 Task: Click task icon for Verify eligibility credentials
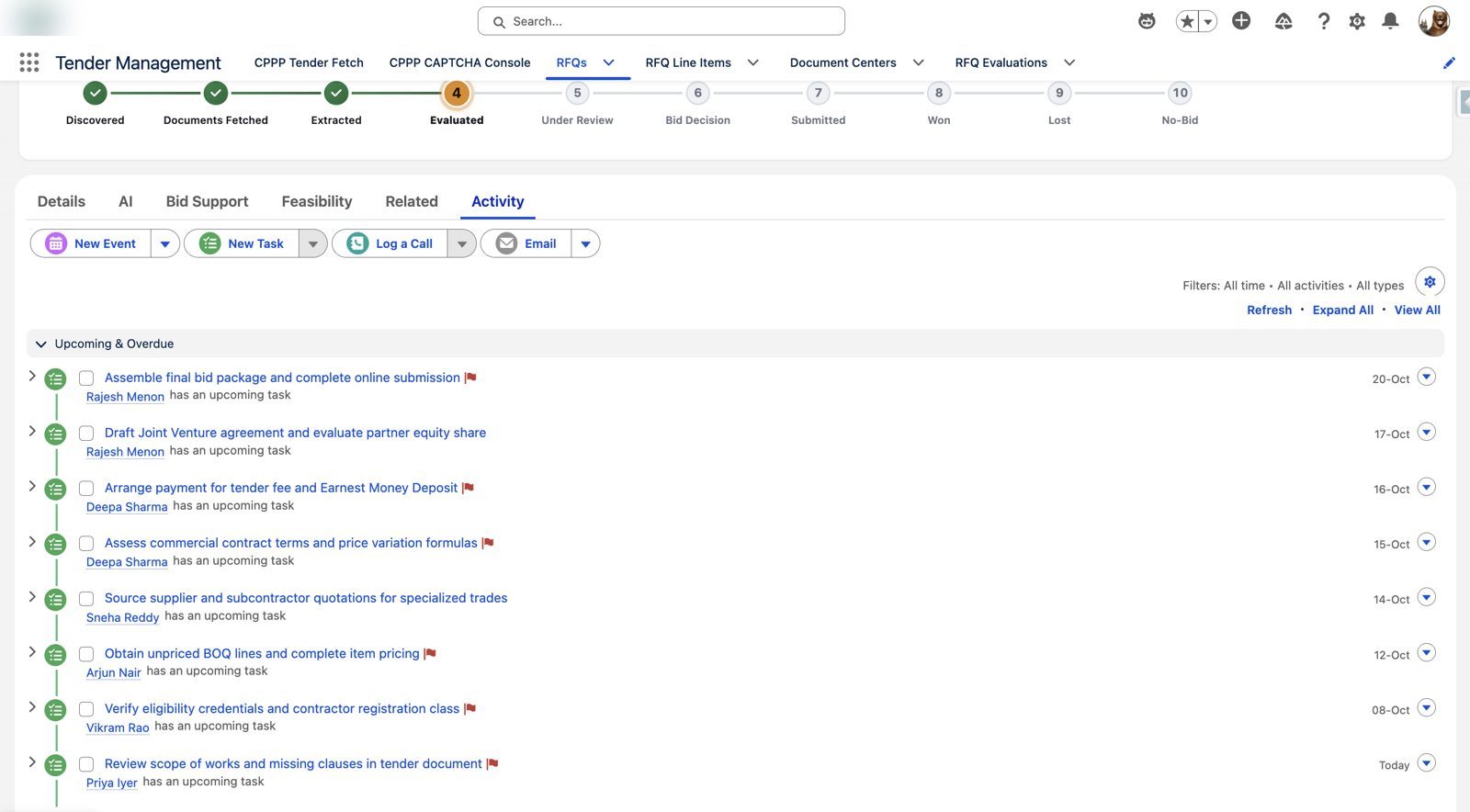click(56, 710)
